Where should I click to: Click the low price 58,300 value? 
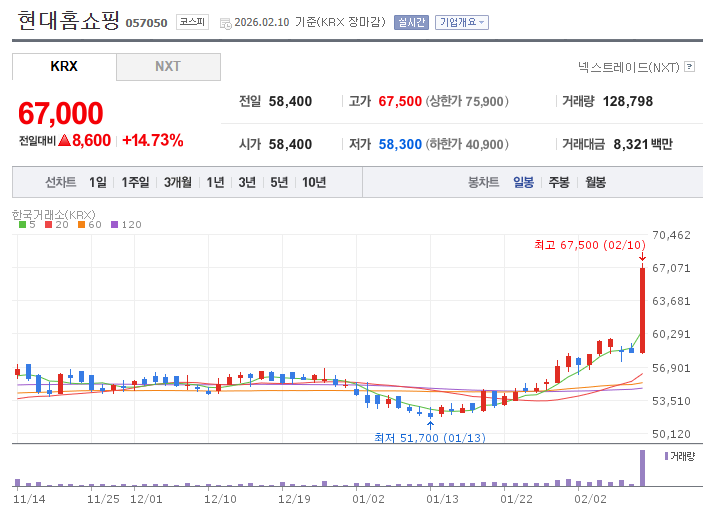click(400, 144)
